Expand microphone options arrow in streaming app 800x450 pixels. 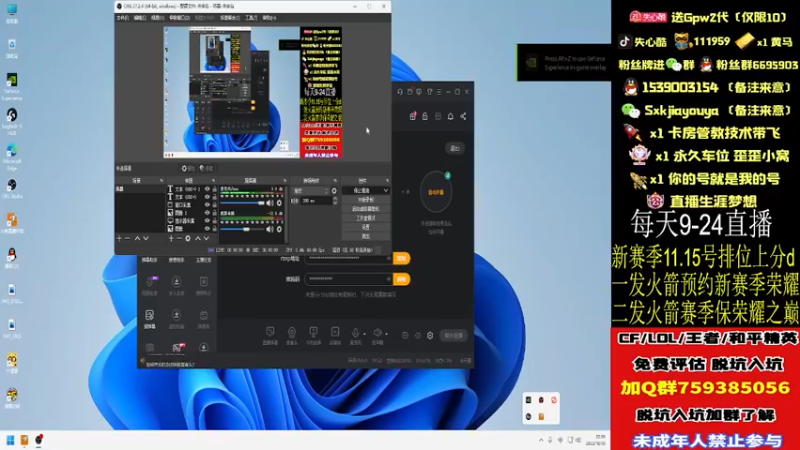364,334
